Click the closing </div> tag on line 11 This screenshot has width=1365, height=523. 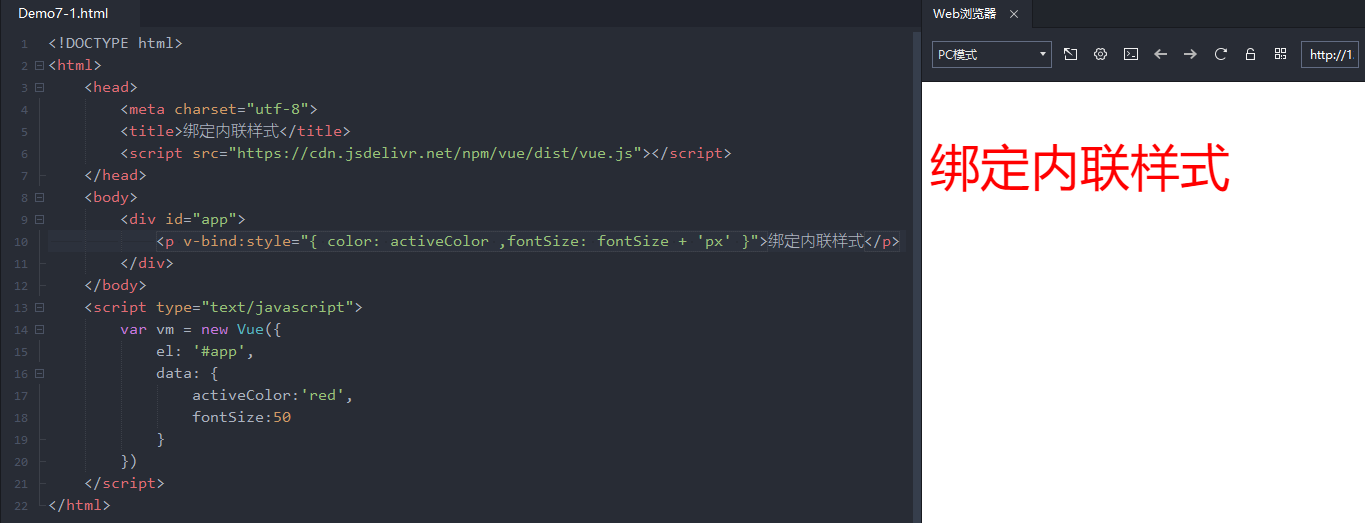point(147,263)
